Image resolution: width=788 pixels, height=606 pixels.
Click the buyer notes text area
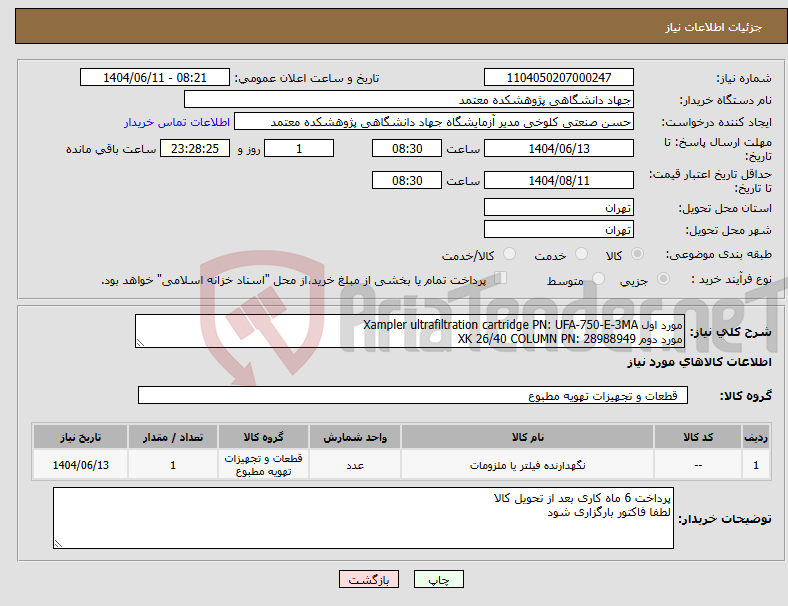tap(363, 518)
